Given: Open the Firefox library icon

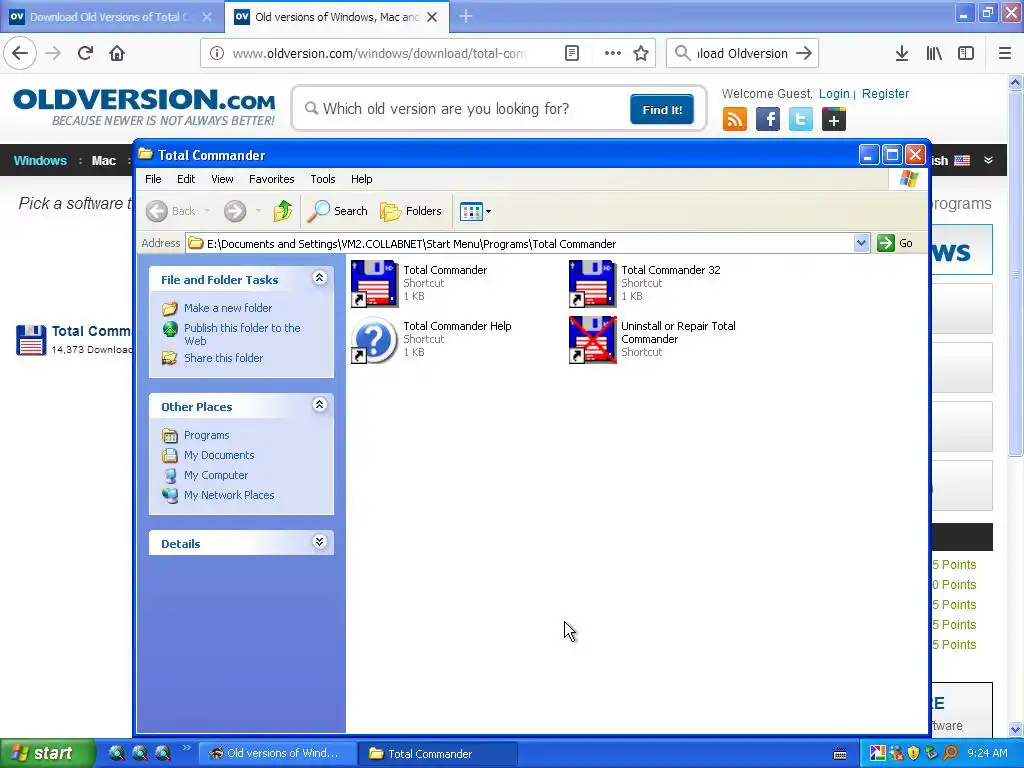Looking at the screenshot, I should pos(934,54).
